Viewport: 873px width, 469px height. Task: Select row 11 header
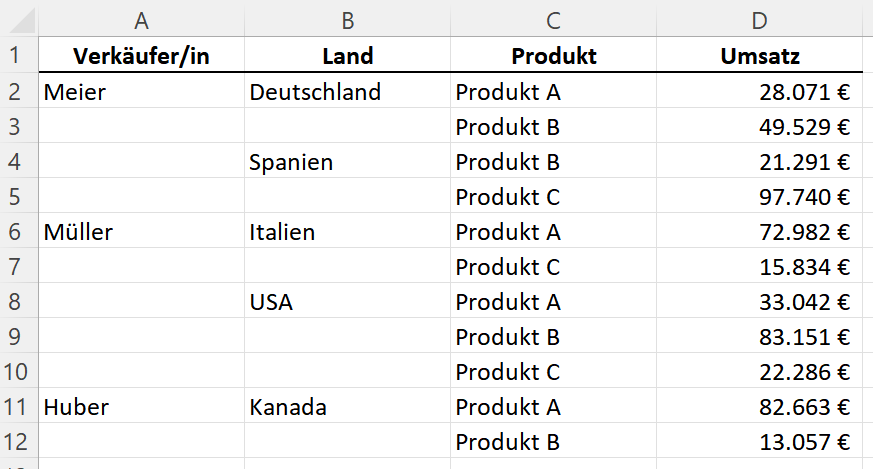click(x=15, y=407)
